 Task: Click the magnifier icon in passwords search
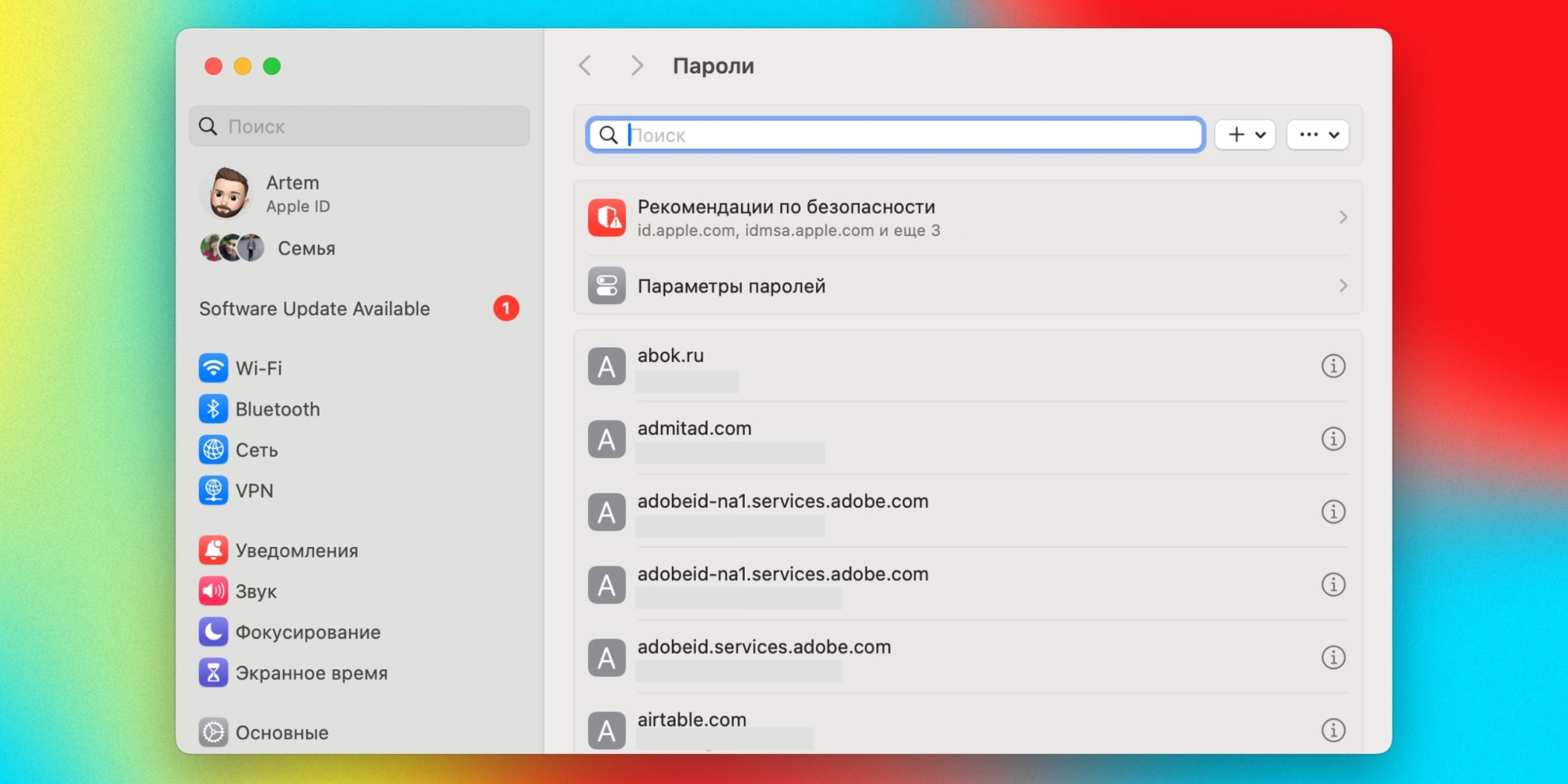point(608,135)
